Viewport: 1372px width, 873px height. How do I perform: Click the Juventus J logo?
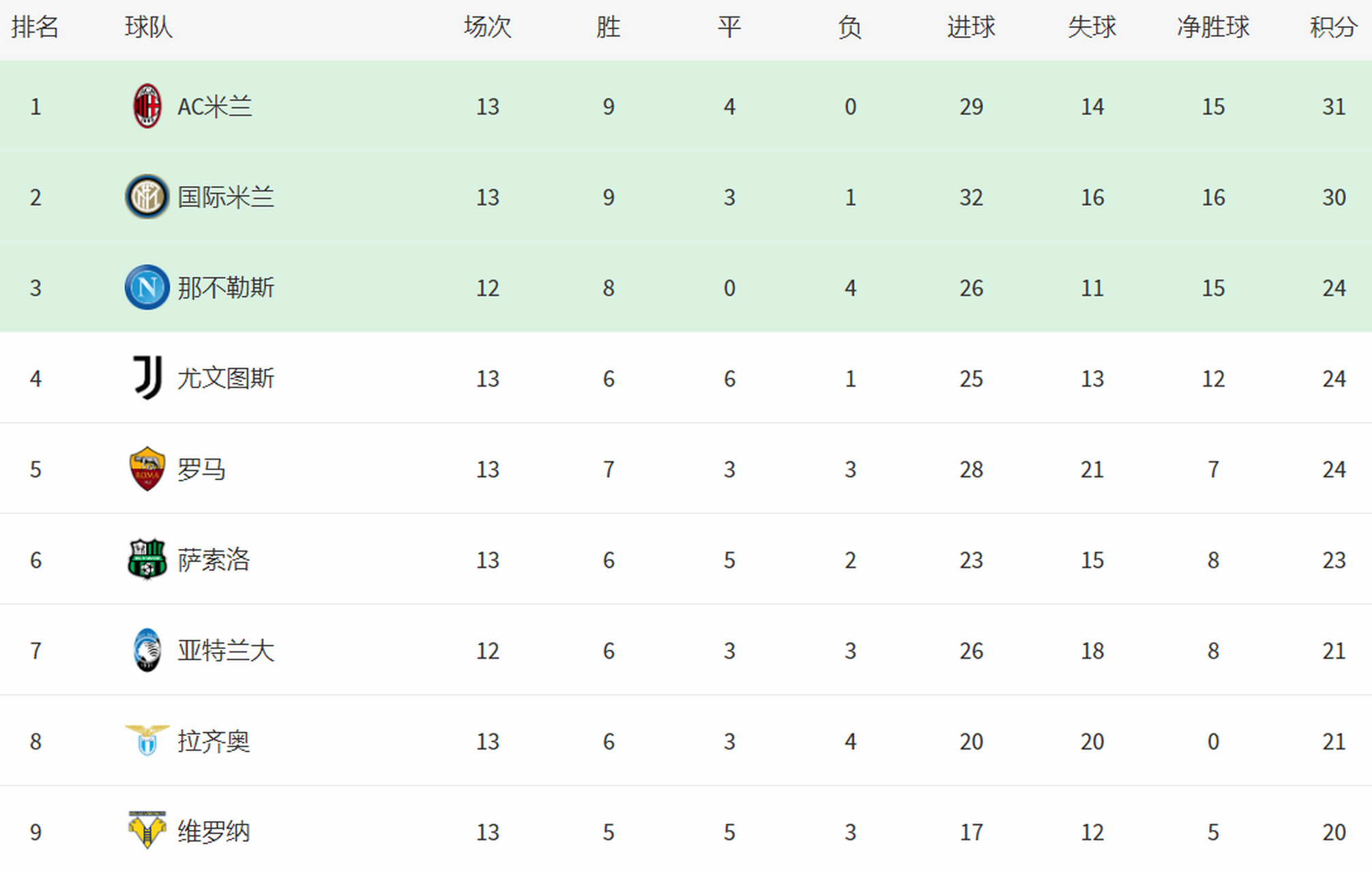(x=147, y=377)
